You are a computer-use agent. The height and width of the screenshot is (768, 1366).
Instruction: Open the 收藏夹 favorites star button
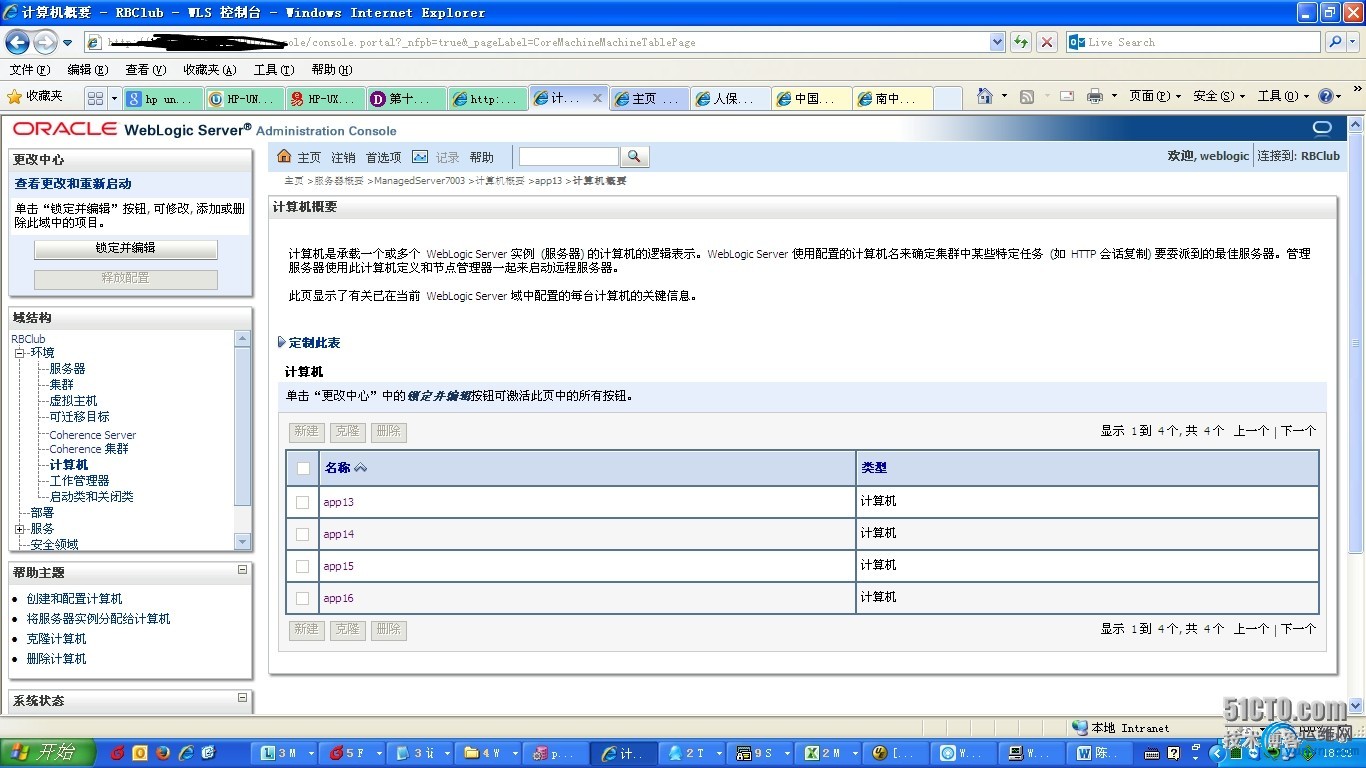coord(35,96)
